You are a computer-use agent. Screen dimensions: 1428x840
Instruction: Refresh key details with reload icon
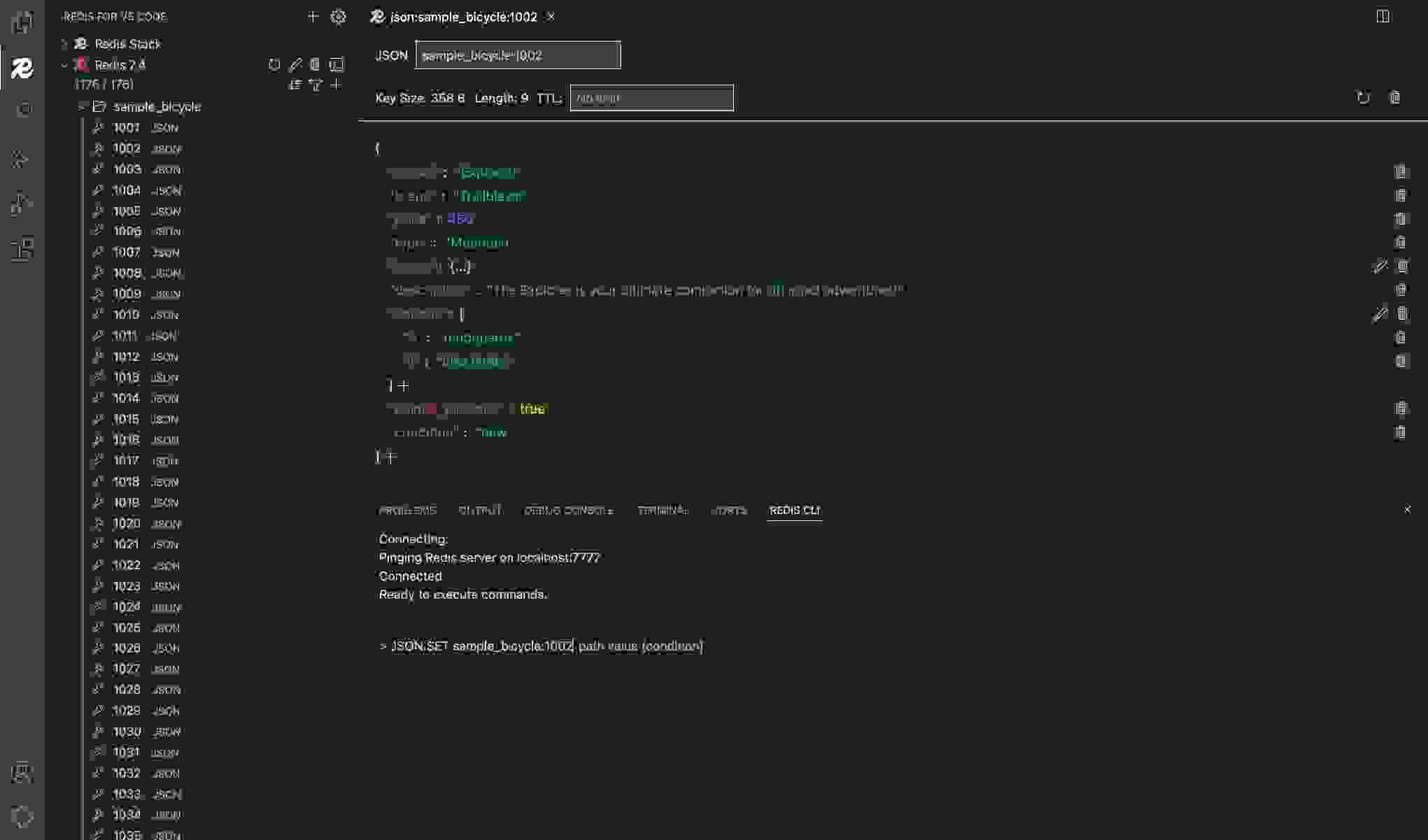point(1363,97)
